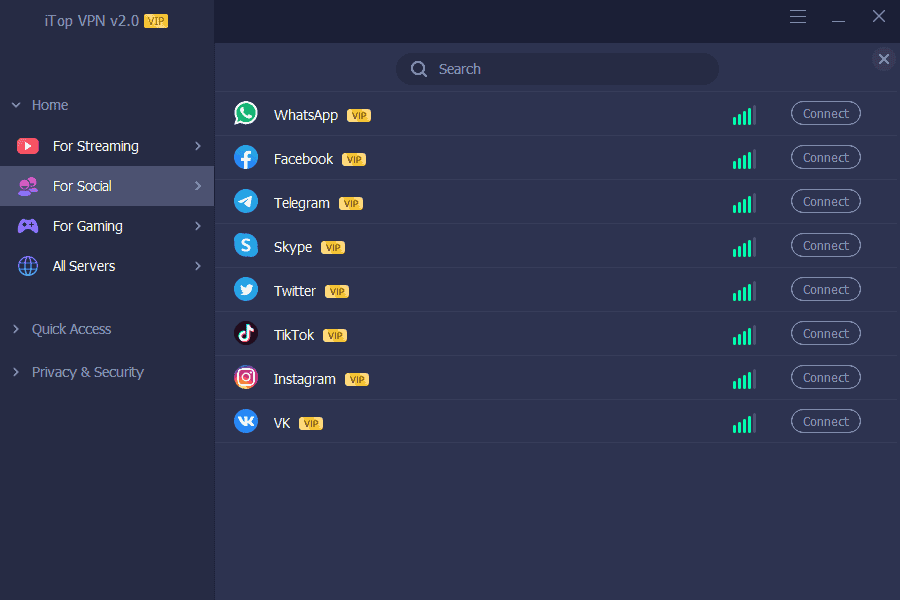This screenshot has width=900, height=600.
Task: Select the TikTok icon
Action: point(245,333)
